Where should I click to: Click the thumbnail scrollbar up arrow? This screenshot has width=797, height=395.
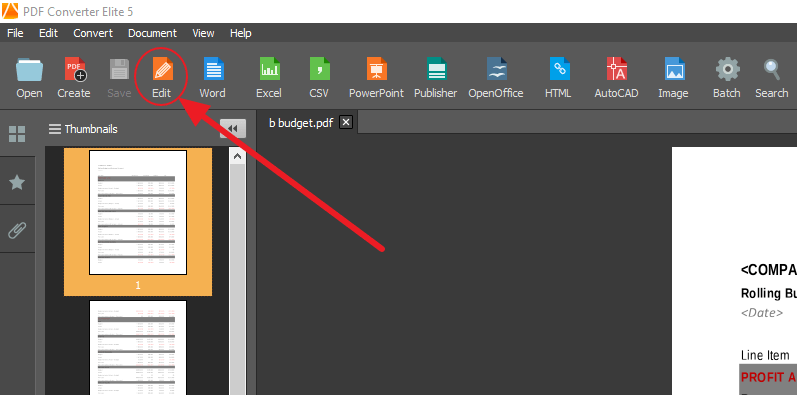237,157
